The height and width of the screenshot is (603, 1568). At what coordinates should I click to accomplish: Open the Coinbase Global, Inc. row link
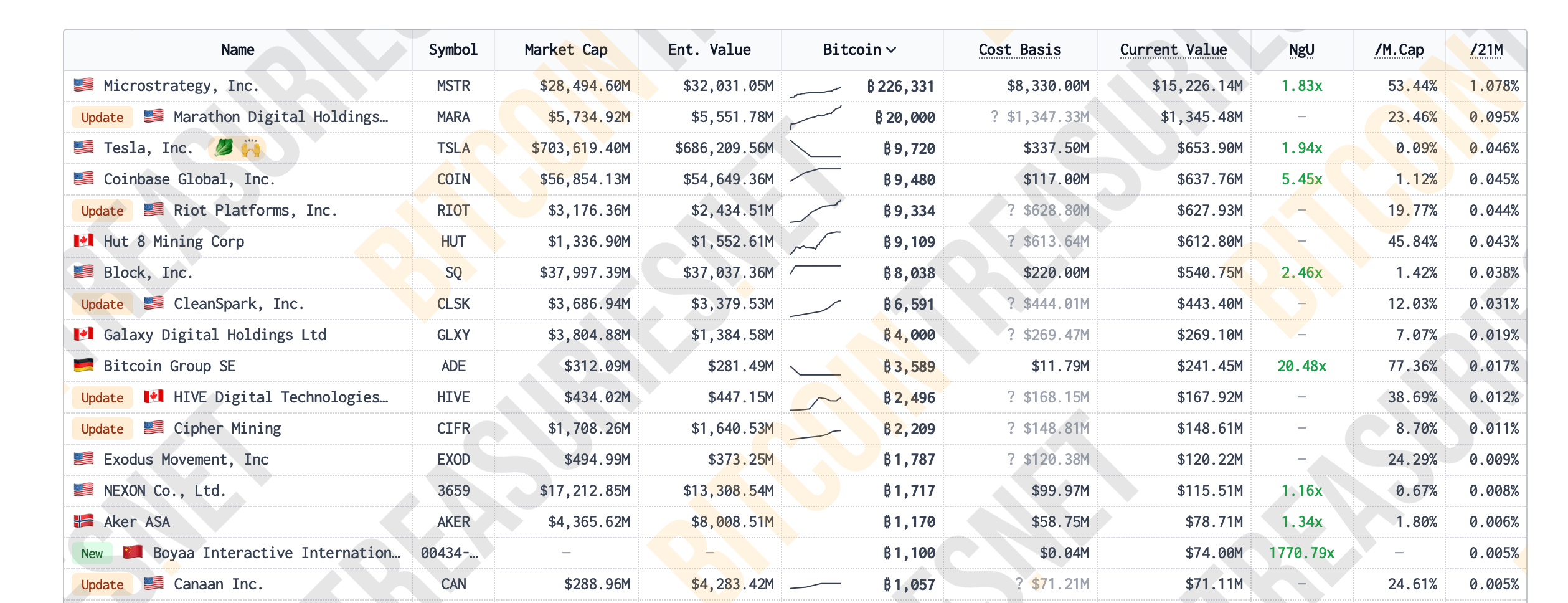189,179
